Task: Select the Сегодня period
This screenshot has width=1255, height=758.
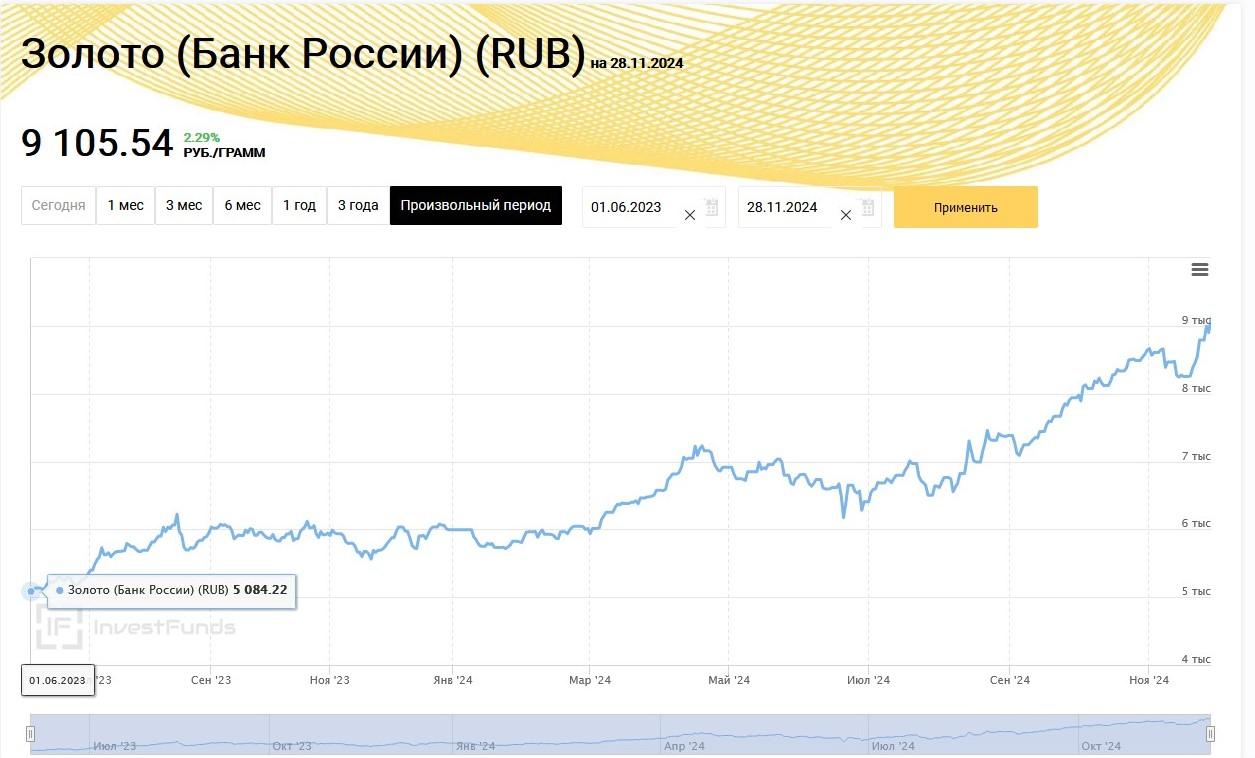Action: click(x=59, y=206)
